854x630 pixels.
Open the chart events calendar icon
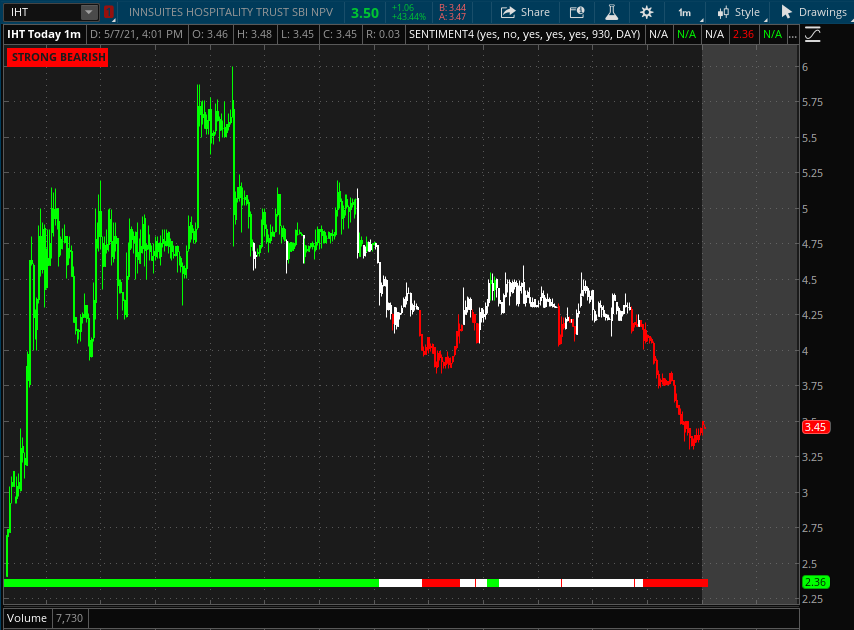click(x=577, y=12)
